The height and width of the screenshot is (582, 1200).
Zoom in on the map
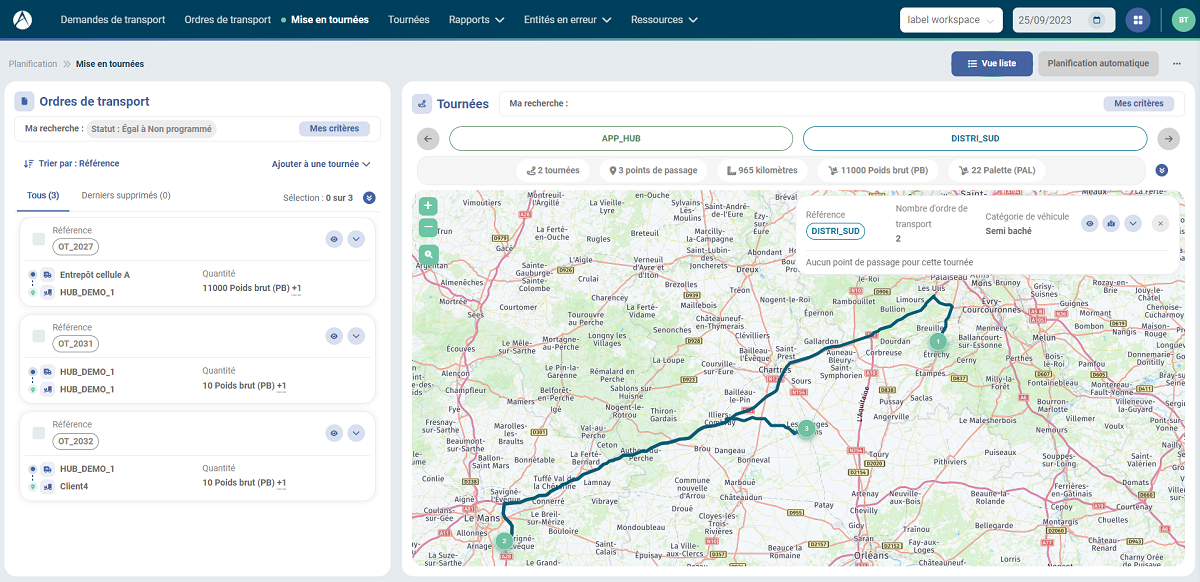(x=428, y=206)
